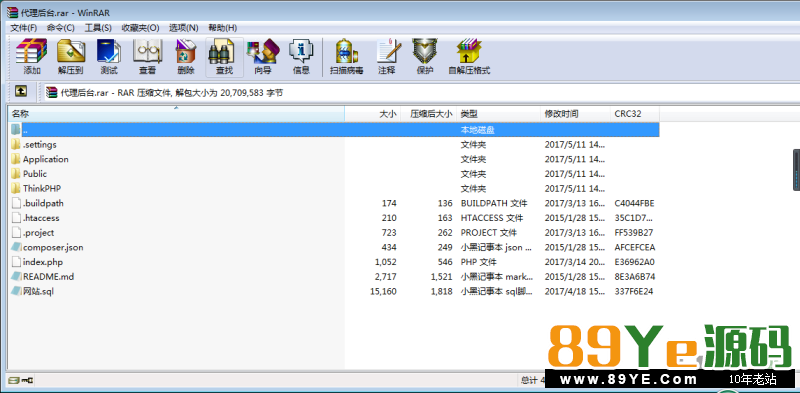Open the File (文件) menu
Image resolution: width=800 pixels, height=393 pixels.
(23, 28)
